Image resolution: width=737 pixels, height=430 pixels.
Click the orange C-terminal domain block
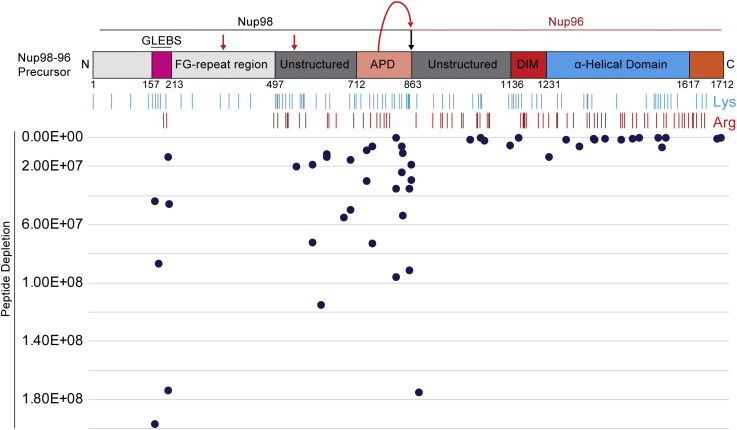[706, 65]
